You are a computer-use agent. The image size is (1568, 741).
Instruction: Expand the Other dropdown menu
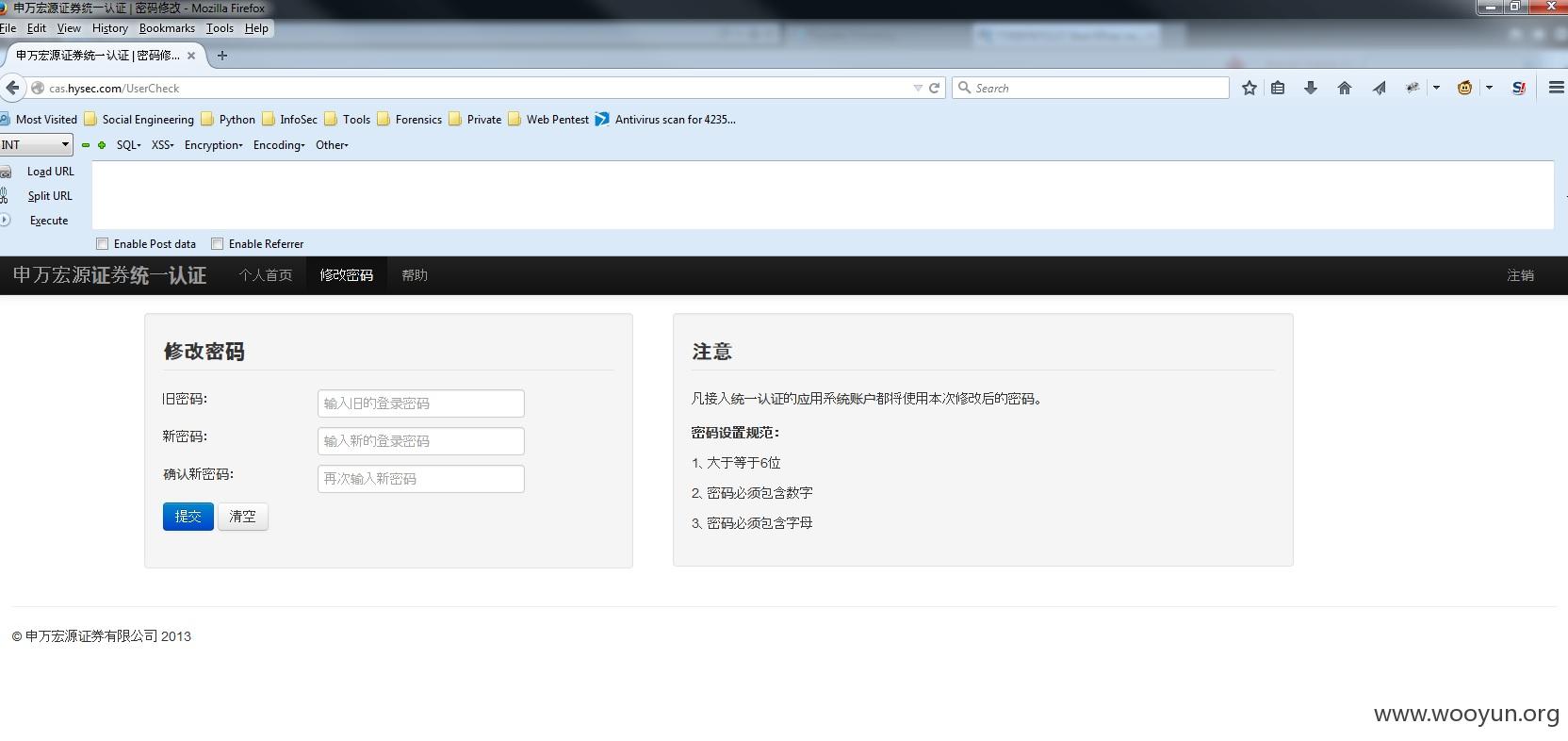point(332,145)
